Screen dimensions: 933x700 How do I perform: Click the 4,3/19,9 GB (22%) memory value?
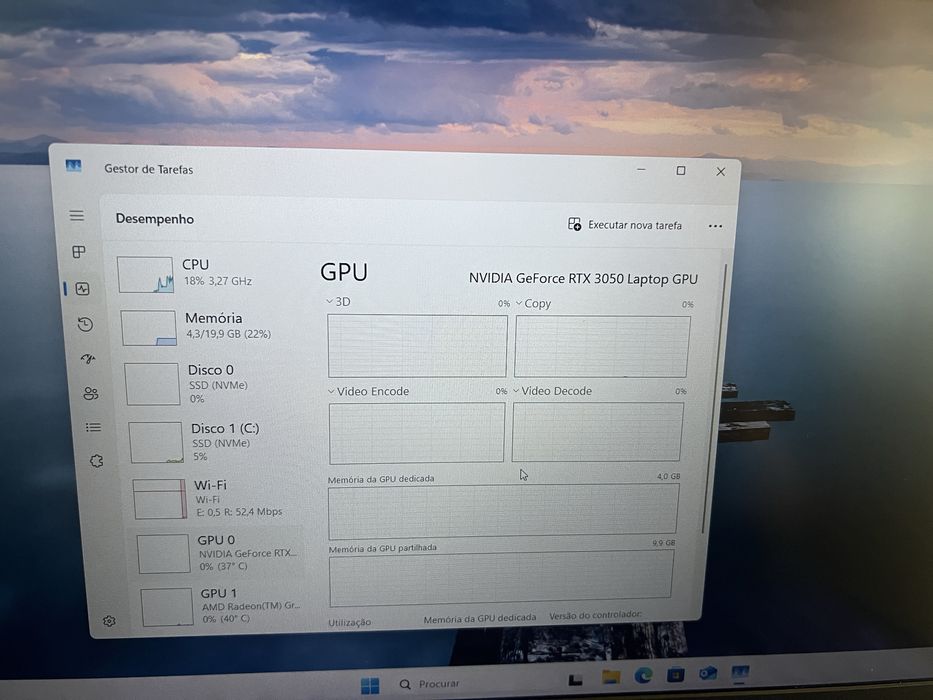[x=228, y=334]
